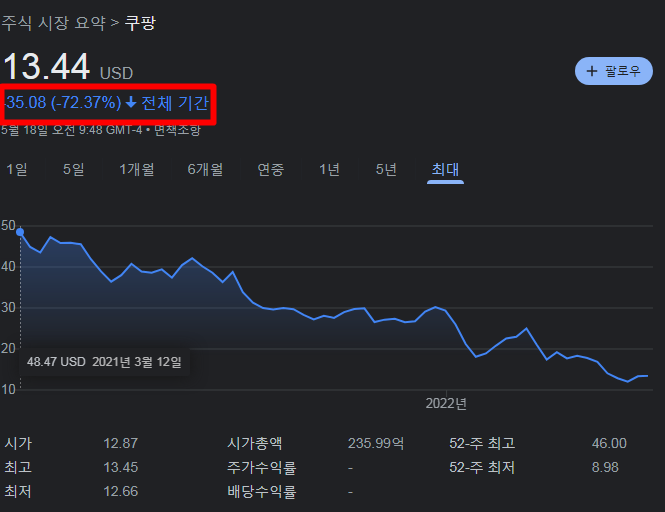The image size is (665, 512).
Task: Click the 2022년 axis label
Action: [446, 403]
